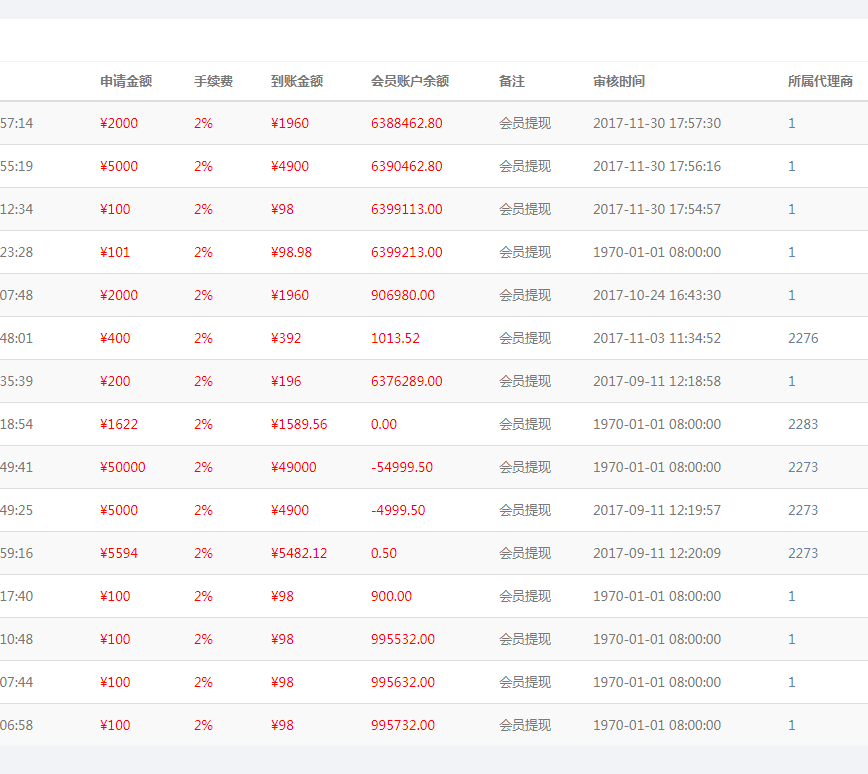Select the 会员账户余额 column header

[x=410, y=81]
